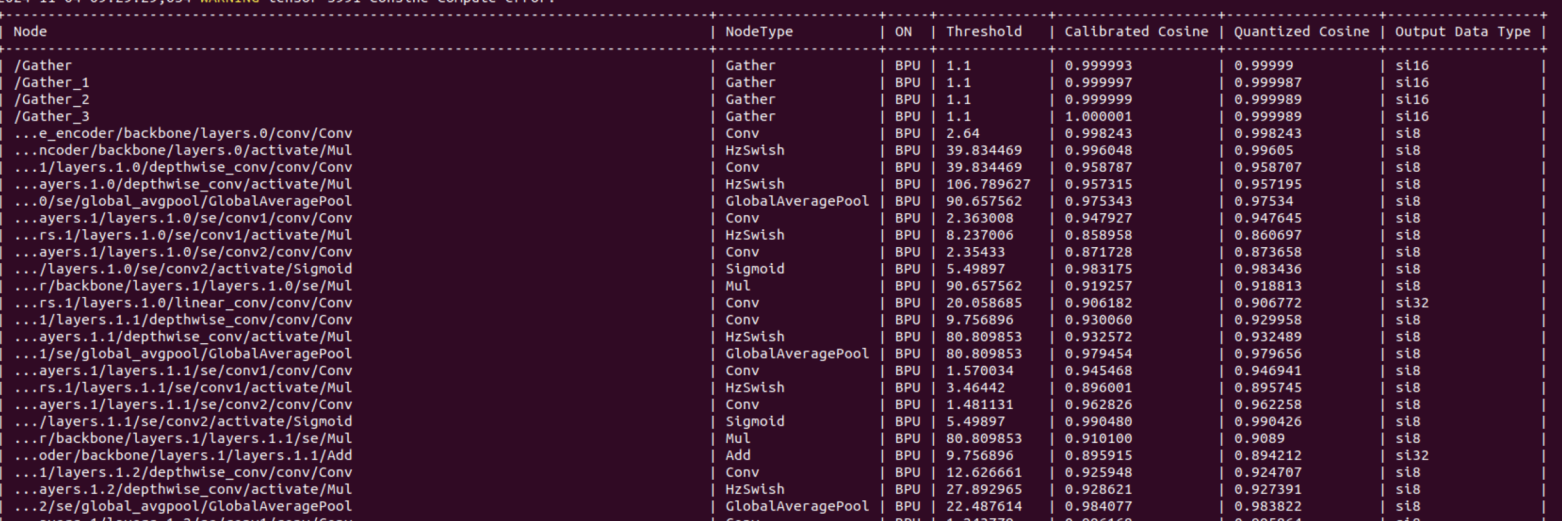Screen dimensions: 1562x521
Task: Select the Quantized Cosine column header
Action: pyautogui.click(x=1301, y=32)
